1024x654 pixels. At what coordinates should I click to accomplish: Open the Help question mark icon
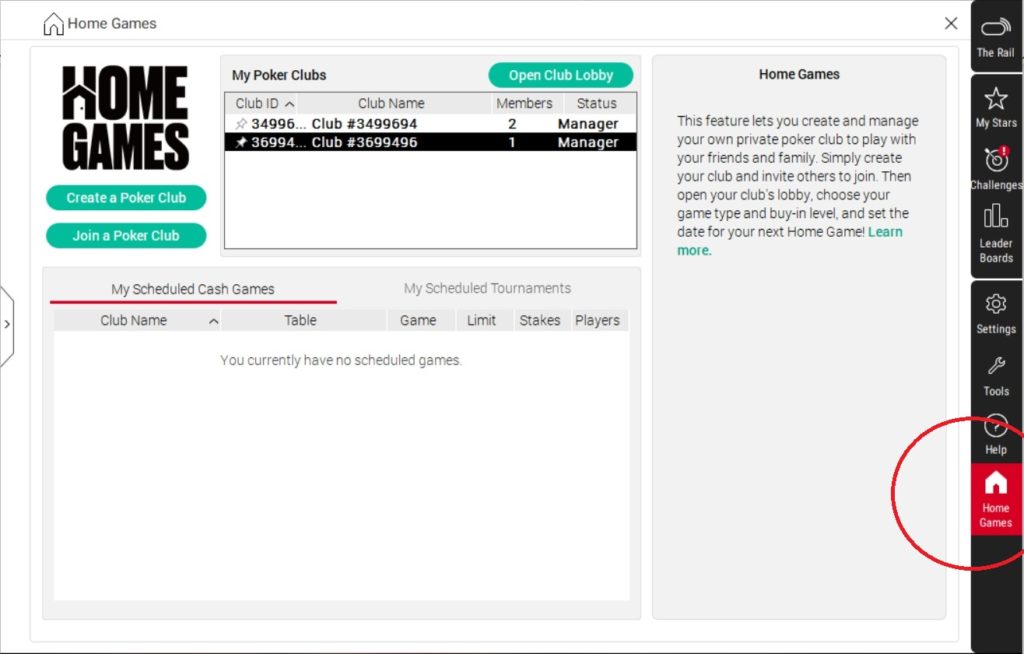pos(995,432)
